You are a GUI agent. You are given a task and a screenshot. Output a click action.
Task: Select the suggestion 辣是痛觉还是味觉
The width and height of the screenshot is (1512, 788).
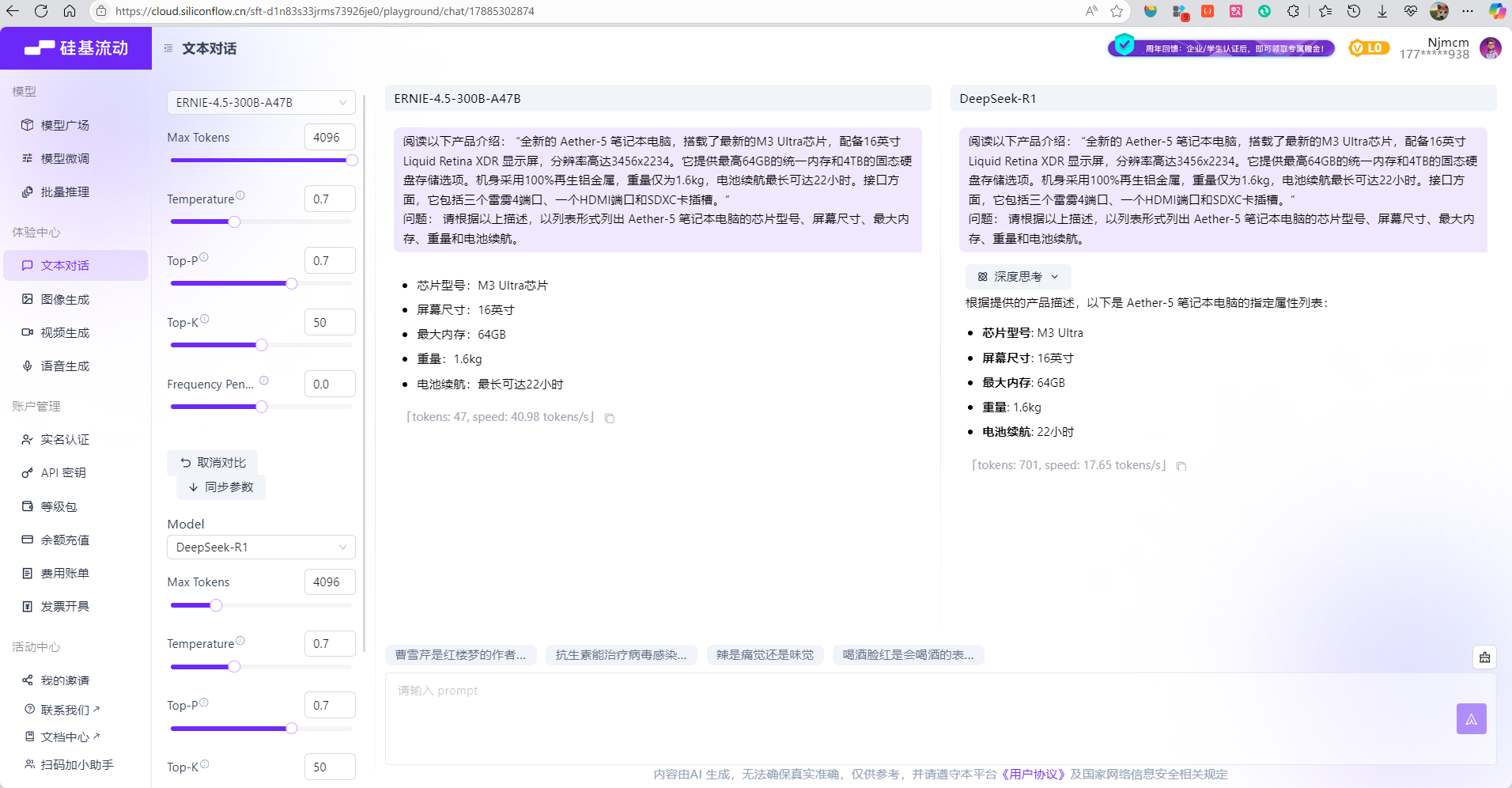(765, 654)
